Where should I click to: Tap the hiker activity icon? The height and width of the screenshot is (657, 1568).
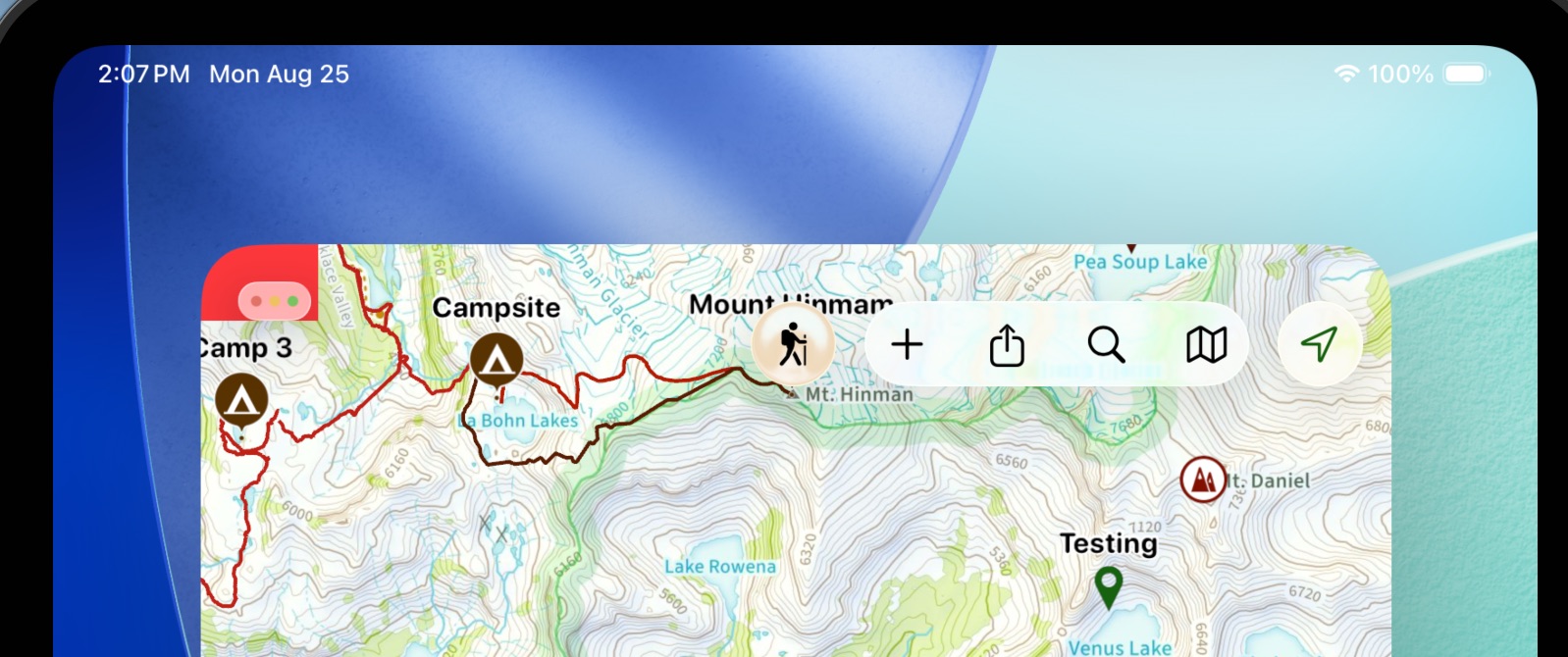pos(793,344)
